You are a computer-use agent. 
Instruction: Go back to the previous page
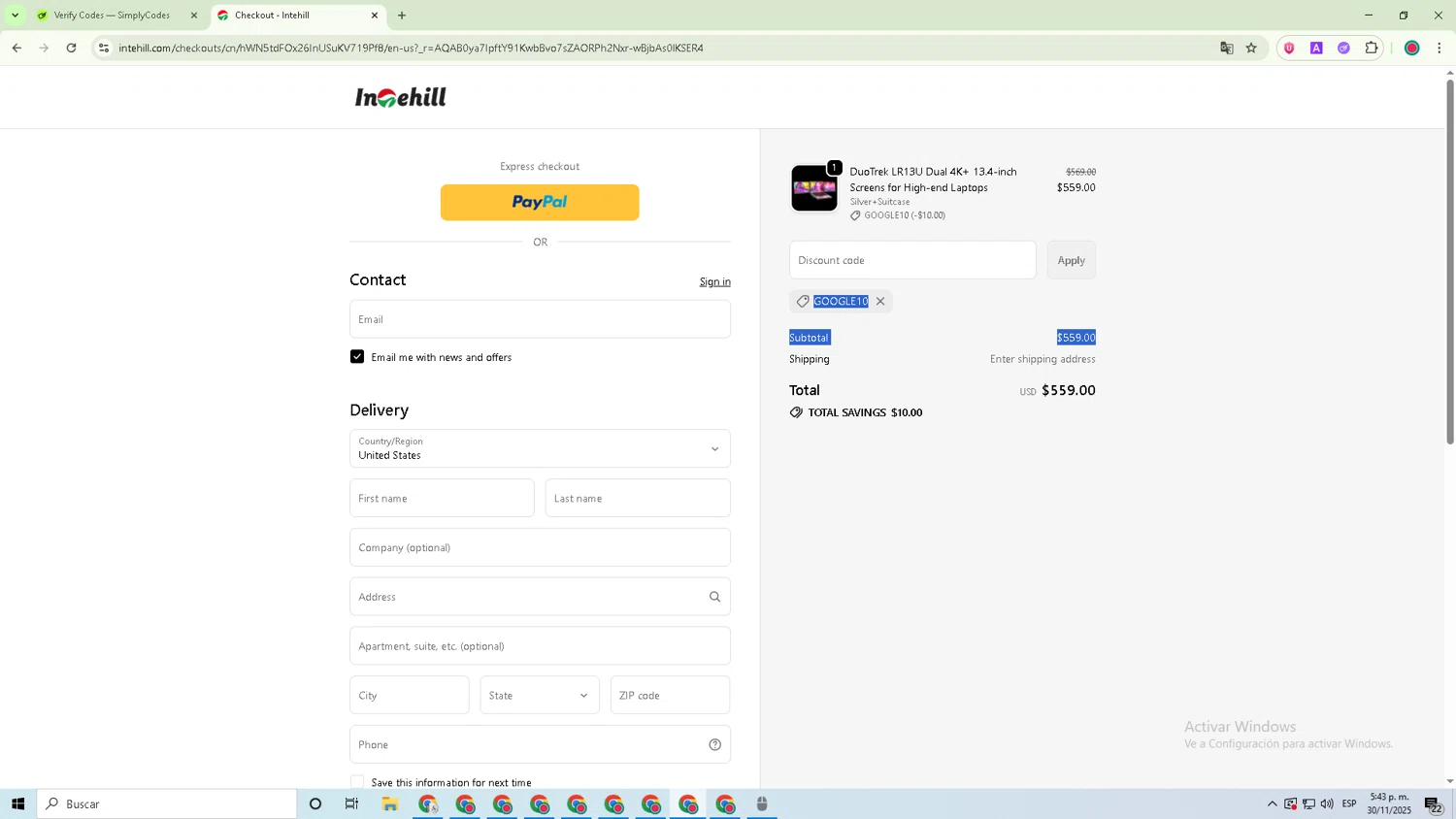17,48
